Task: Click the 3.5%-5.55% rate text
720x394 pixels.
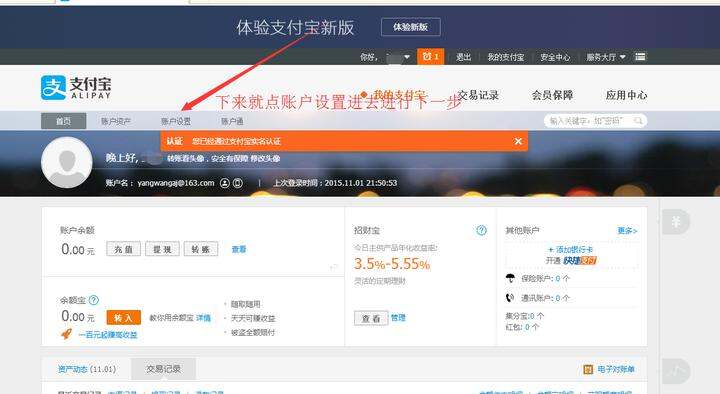Action: tap(392, 264)
